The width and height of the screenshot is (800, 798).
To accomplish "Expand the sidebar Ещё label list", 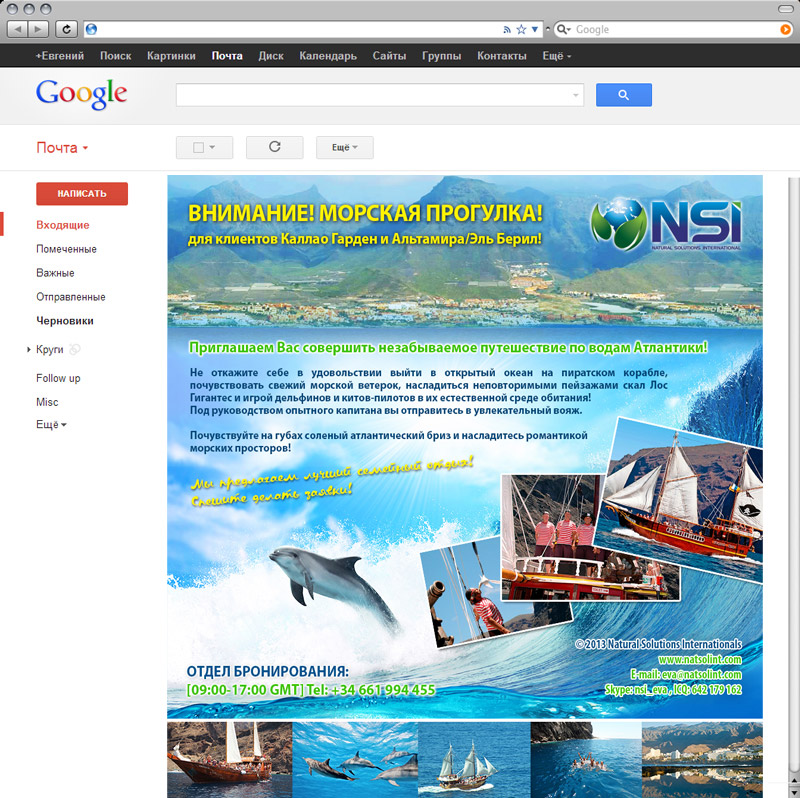I will pyautogui.click(x=51, y=425).
